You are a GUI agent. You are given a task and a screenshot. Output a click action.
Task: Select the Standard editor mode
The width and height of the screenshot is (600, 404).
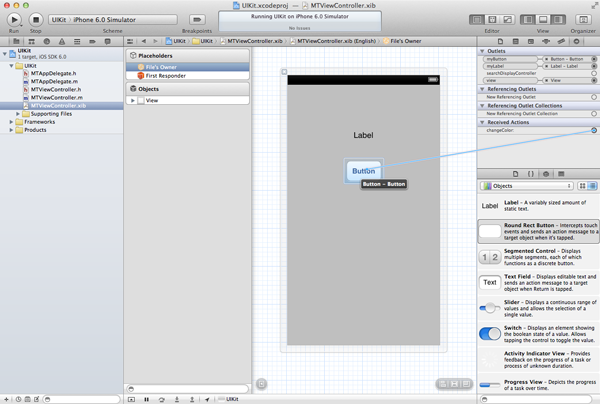click(x=476, y=20)
